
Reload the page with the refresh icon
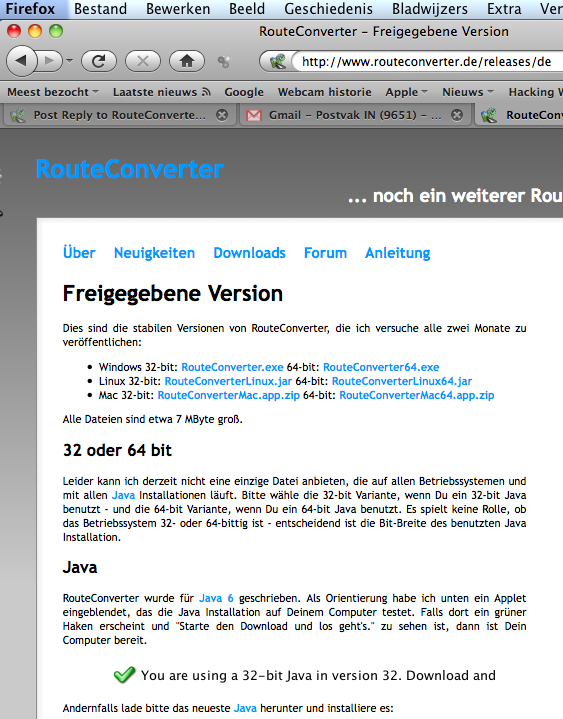tap(99, 61)
